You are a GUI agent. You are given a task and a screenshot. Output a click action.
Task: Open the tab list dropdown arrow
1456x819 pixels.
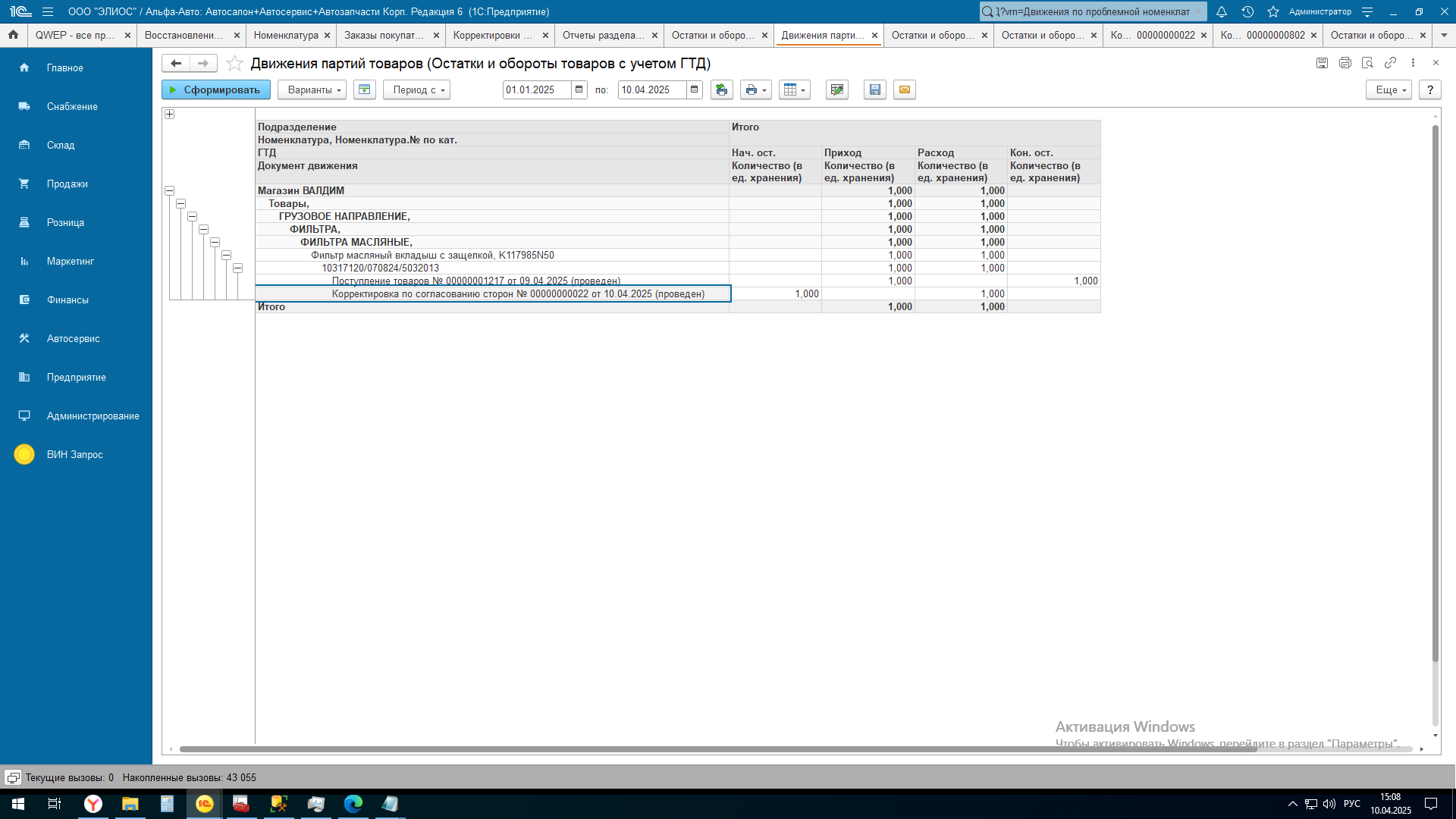click(1444, 35)
